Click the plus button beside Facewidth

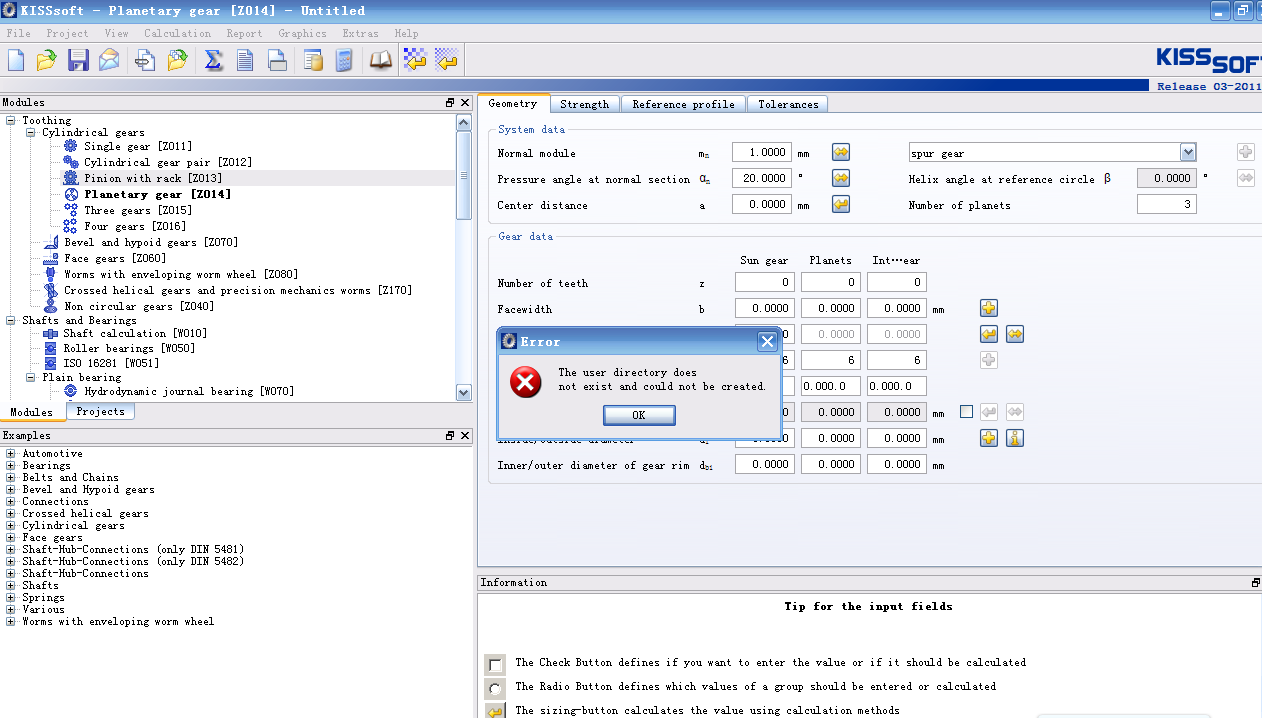click(x=989, y=308)
